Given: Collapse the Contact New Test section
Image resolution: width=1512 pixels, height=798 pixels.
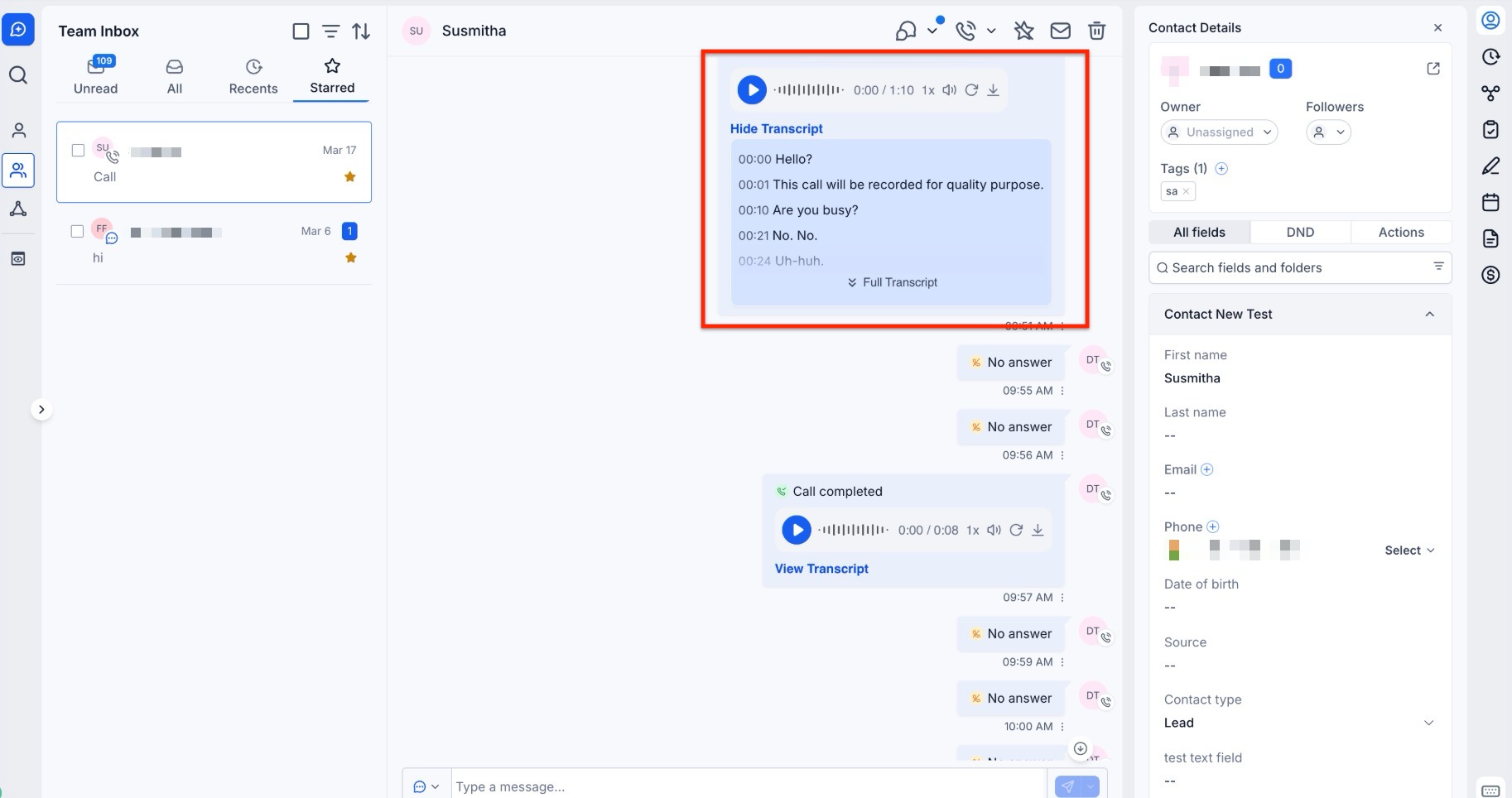Looking at the screenshot, I should pyautogui.click(x=1429, y=315).
